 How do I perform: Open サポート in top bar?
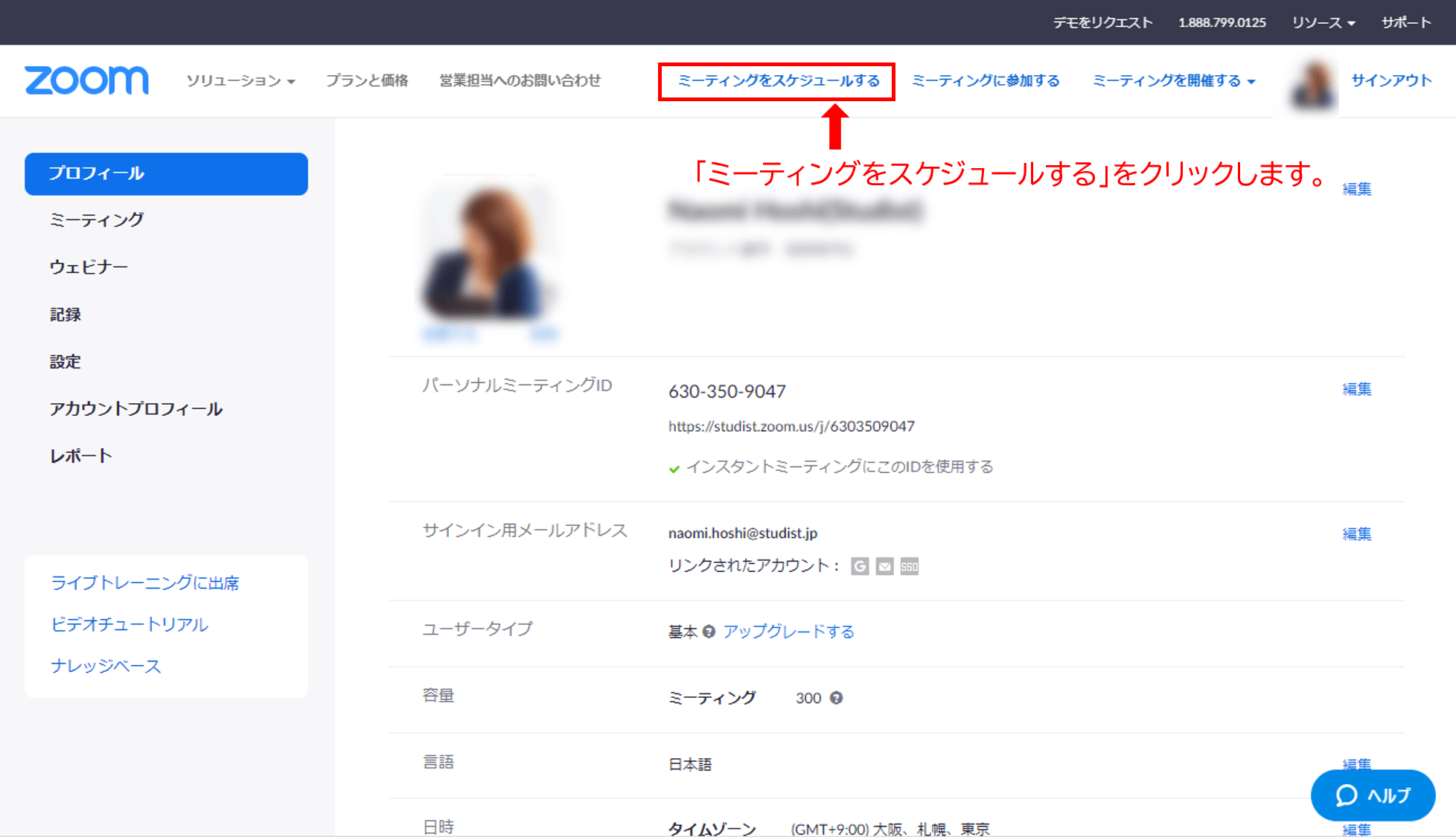click(1406, 22)
